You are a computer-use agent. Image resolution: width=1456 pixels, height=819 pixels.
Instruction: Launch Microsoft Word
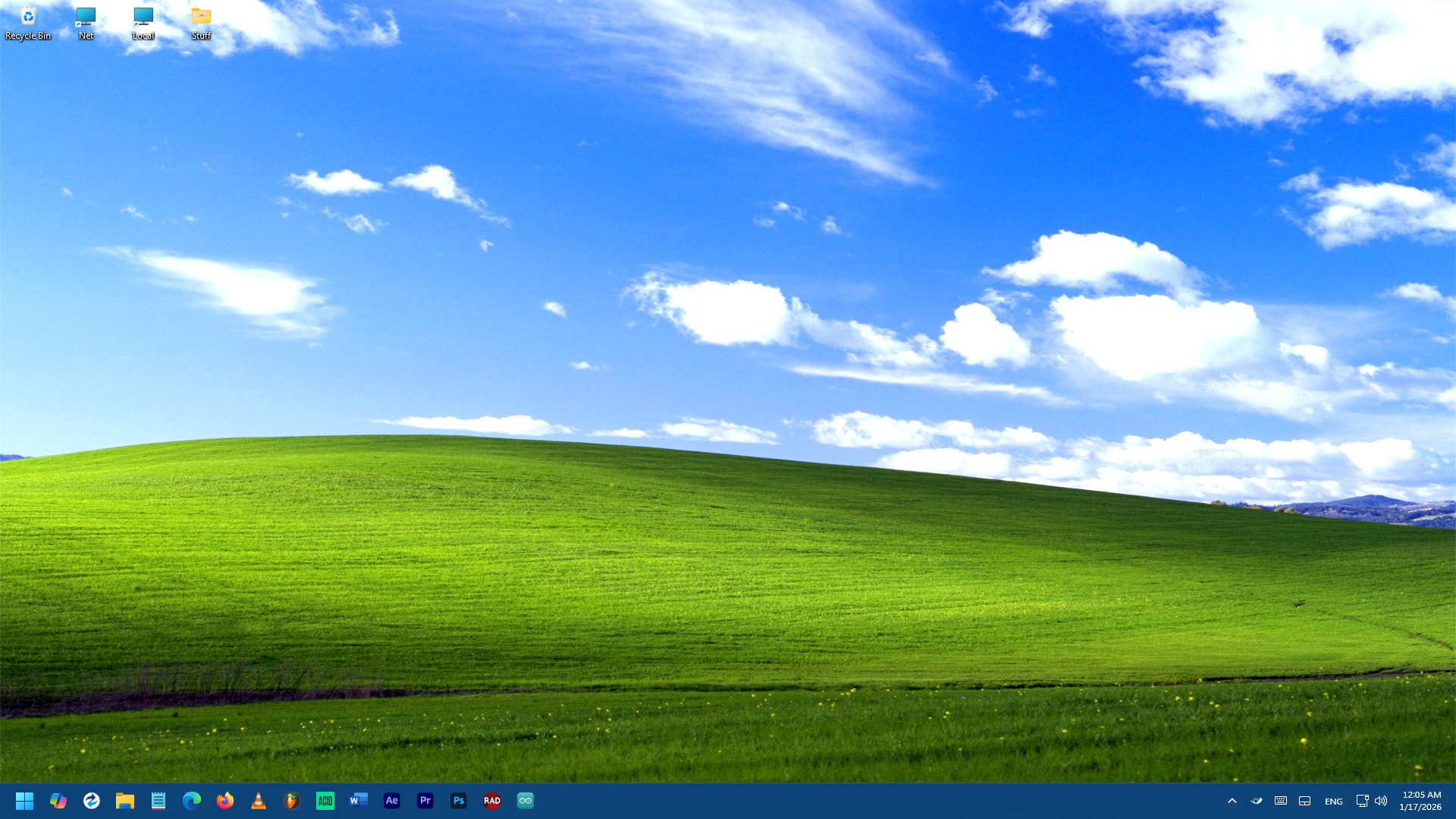(359, 801)
